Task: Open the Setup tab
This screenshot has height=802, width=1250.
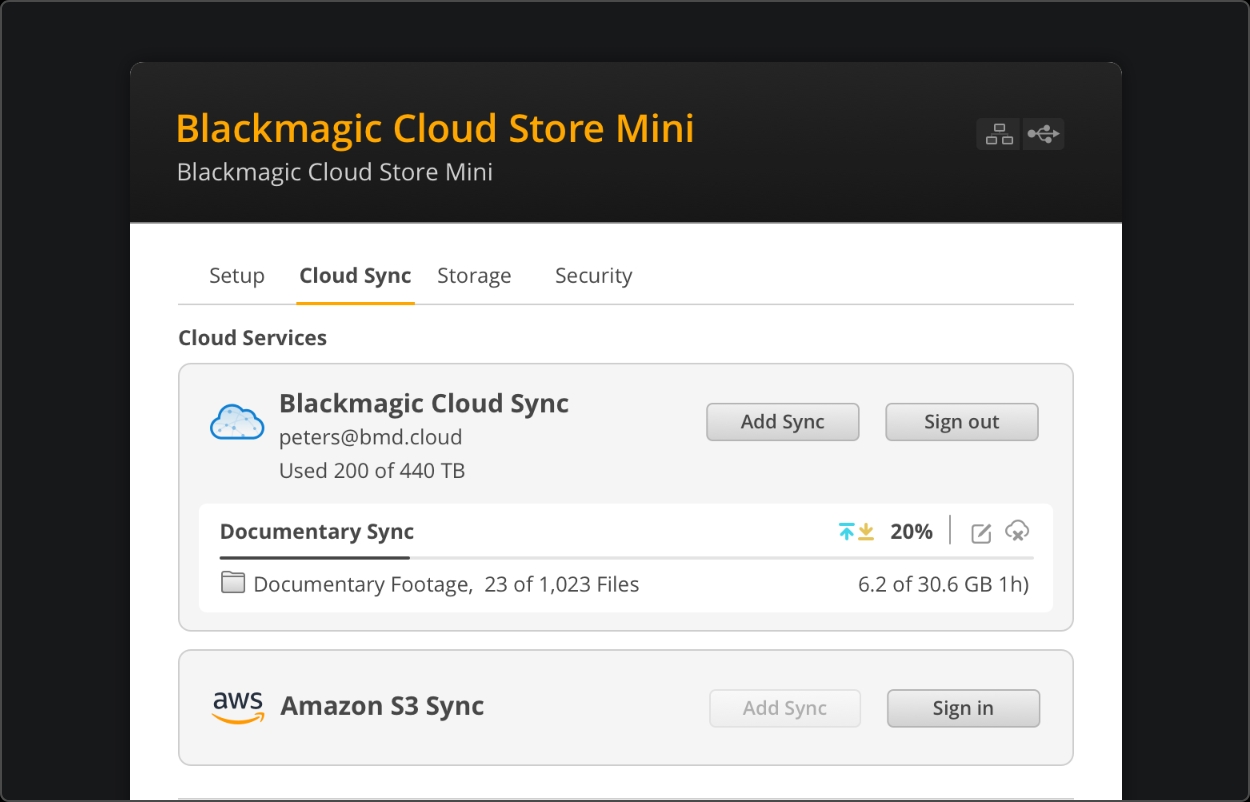Action: coord(237,276)
